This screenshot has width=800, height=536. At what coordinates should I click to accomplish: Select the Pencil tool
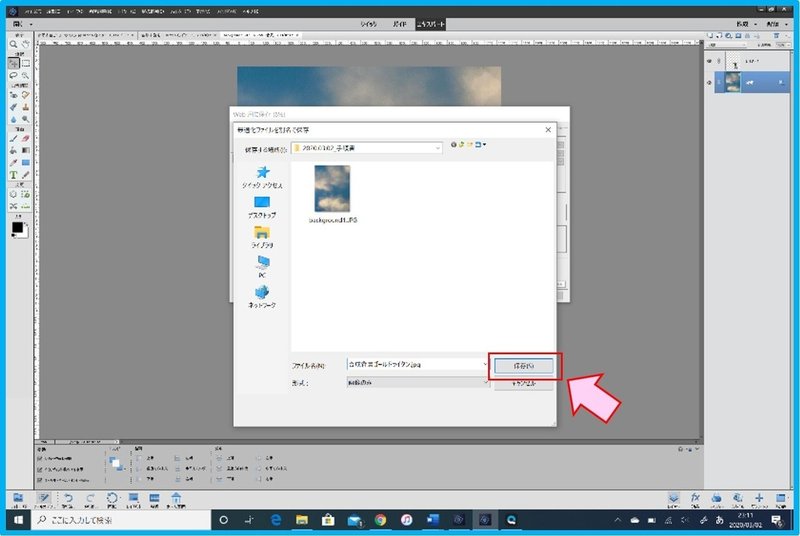(x=26, y=175)
